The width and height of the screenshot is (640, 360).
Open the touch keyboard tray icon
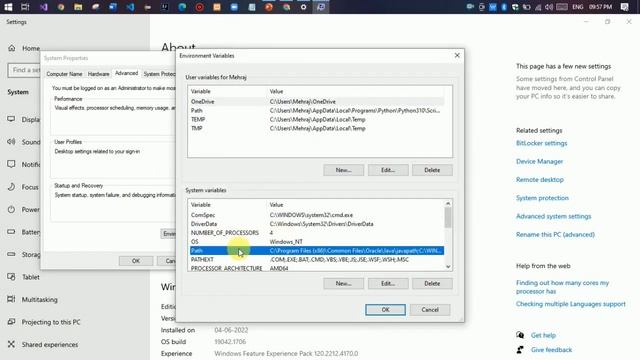(562, 7)
